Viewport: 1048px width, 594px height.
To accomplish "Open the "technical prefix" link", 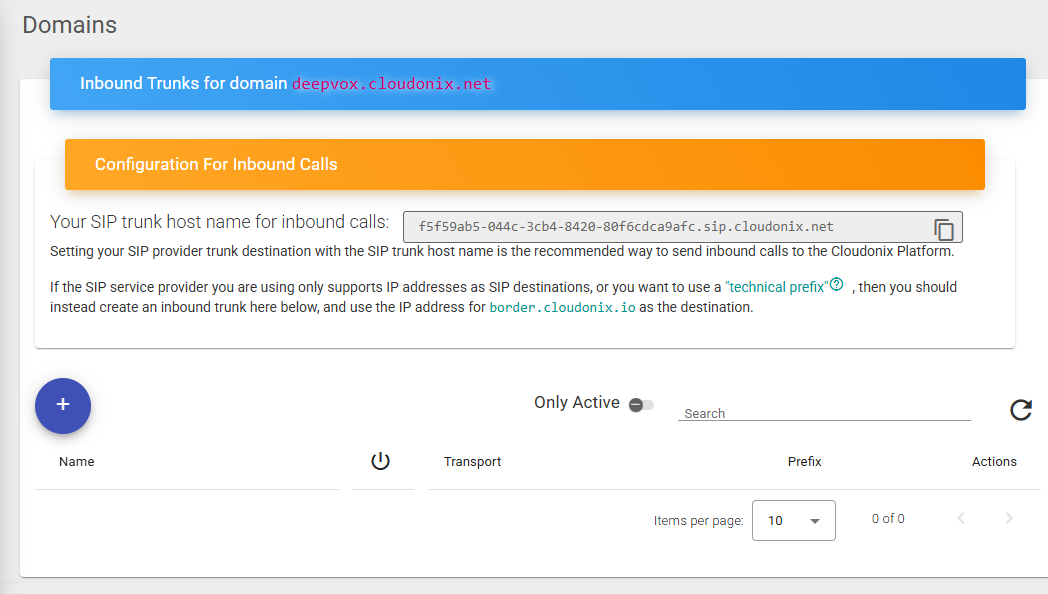I will click(x=776, y=287).
